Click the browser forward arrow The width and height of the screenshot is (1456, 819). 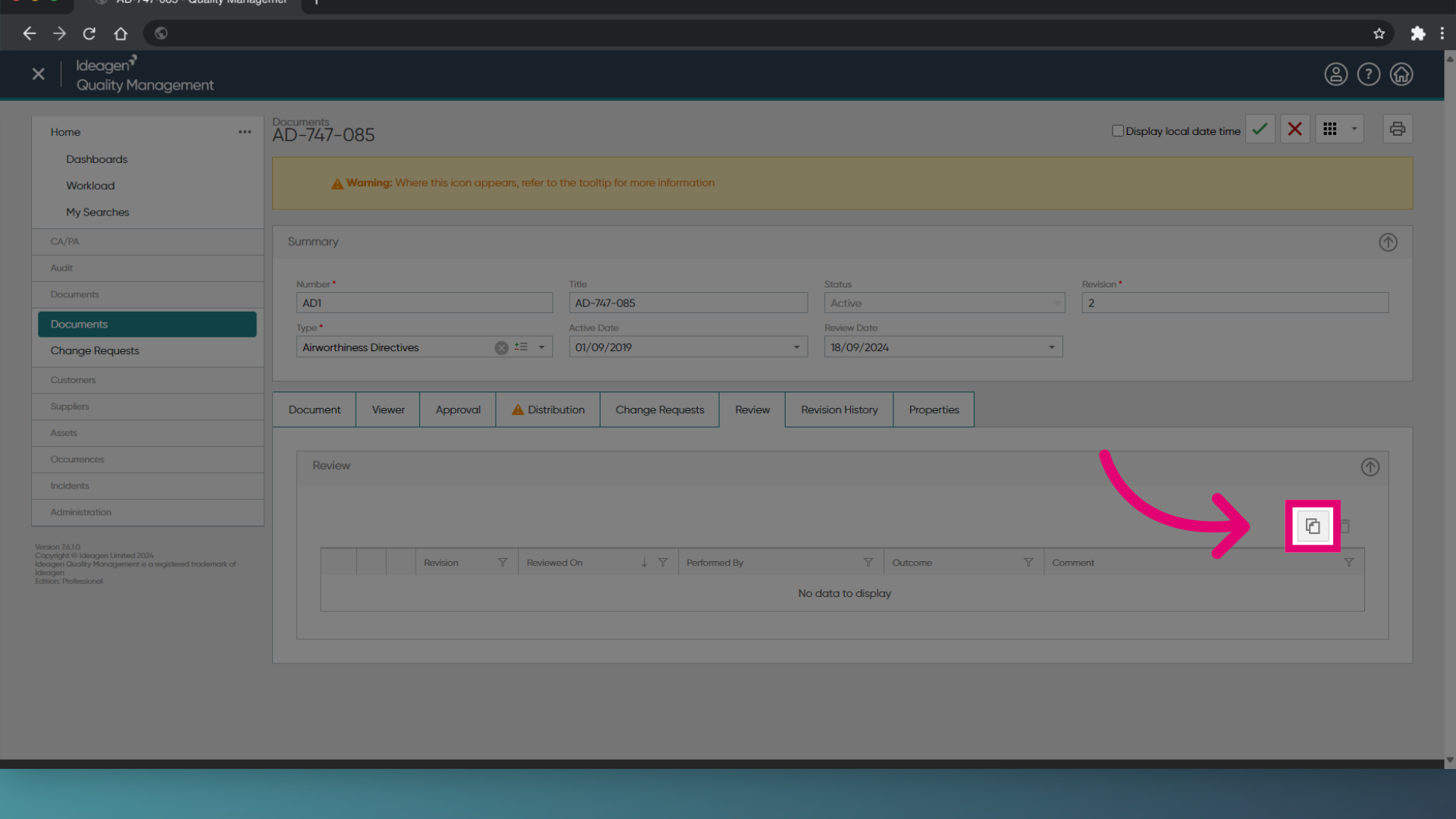59,33
